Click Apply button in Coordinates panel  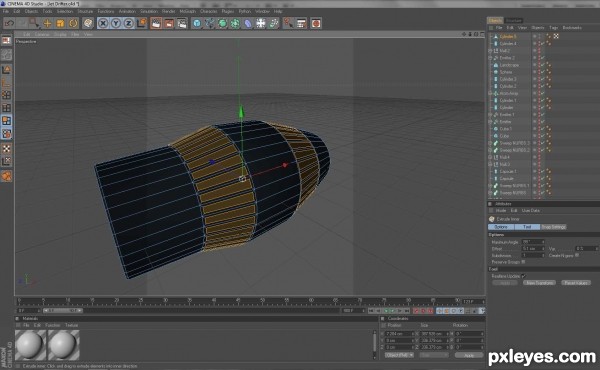[469, 355]
